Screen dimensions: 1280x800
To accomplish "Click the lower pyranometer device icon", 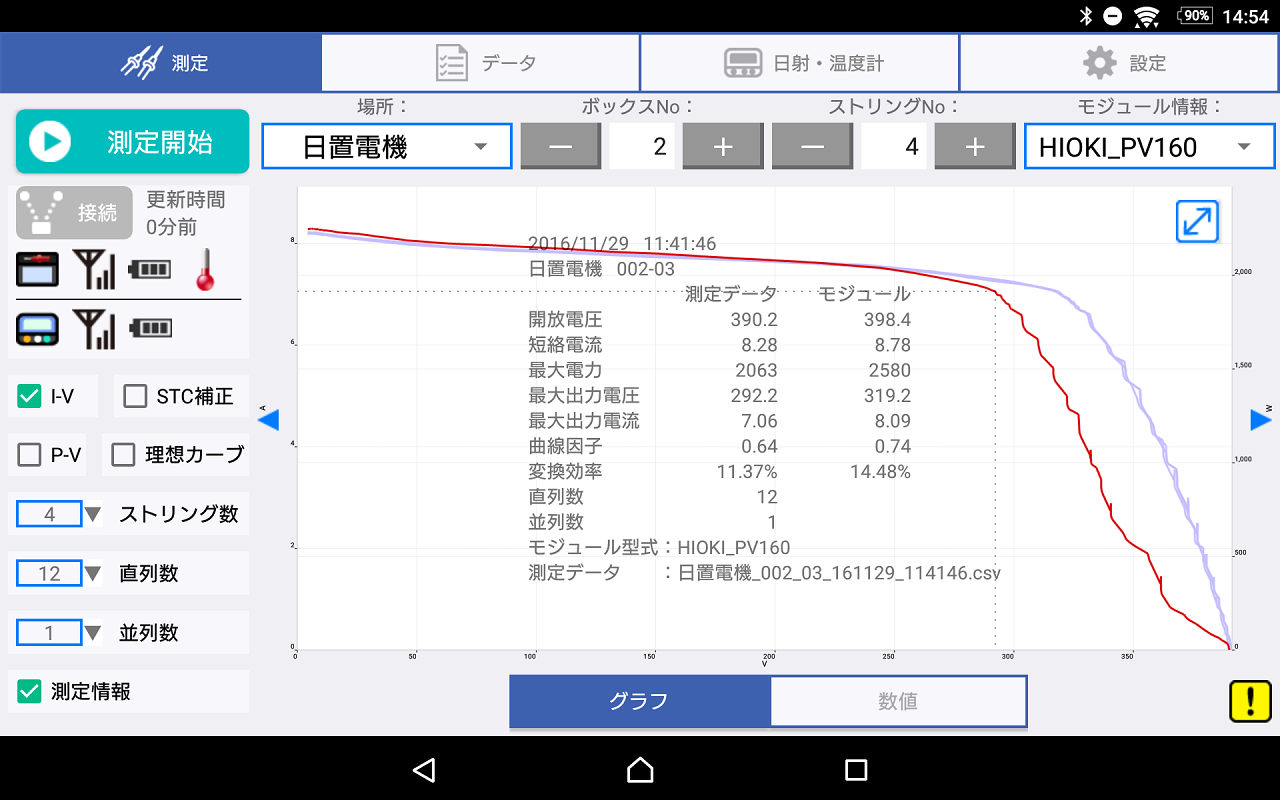I will 37,329.
